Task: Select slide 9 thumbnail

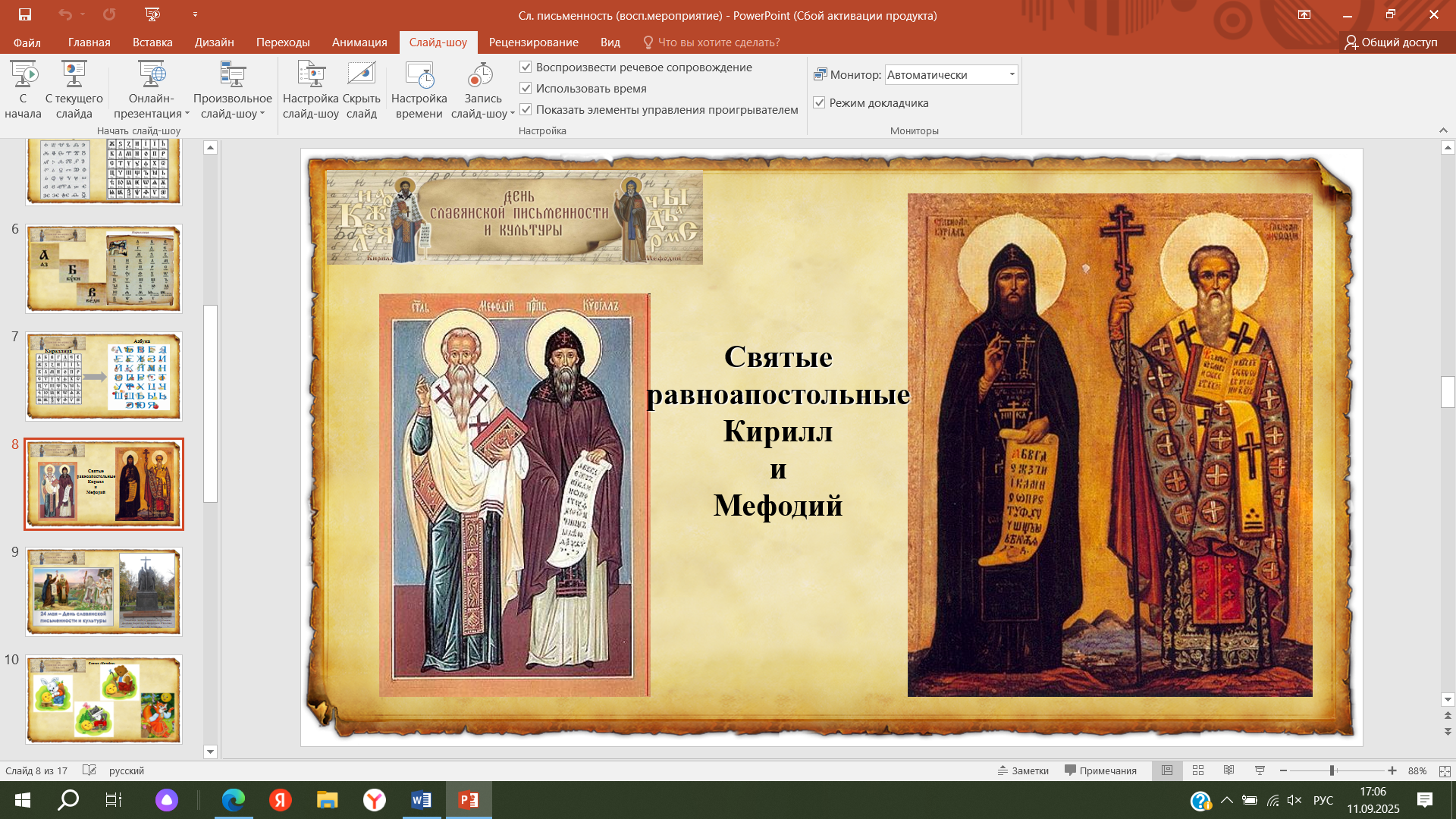Action: click(x=104, y=591)
